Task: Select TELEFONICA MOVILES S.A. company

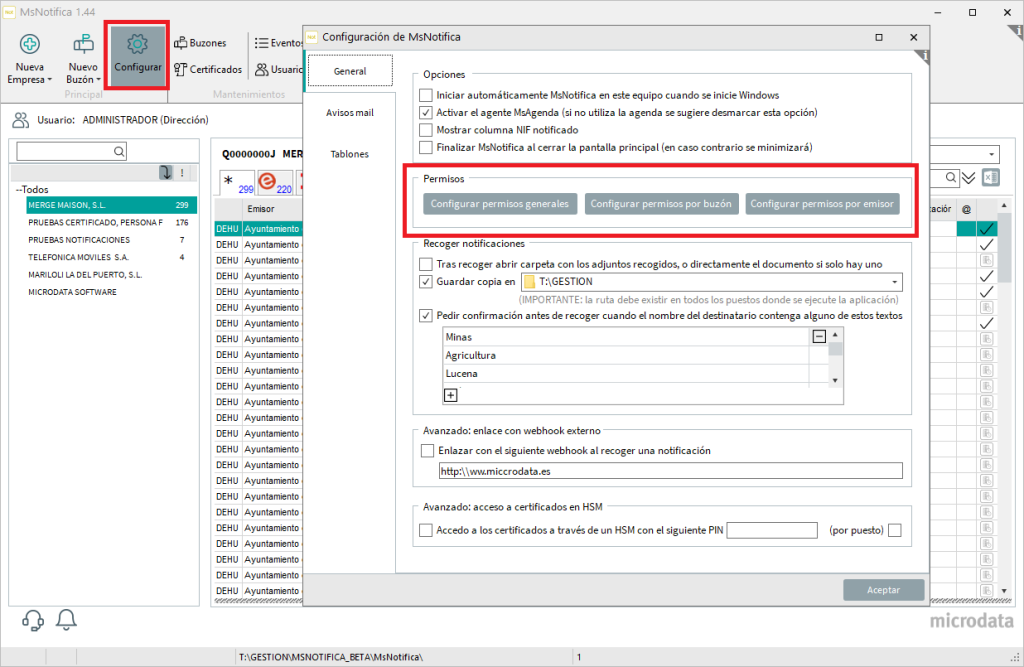Action: pos(111,257)
